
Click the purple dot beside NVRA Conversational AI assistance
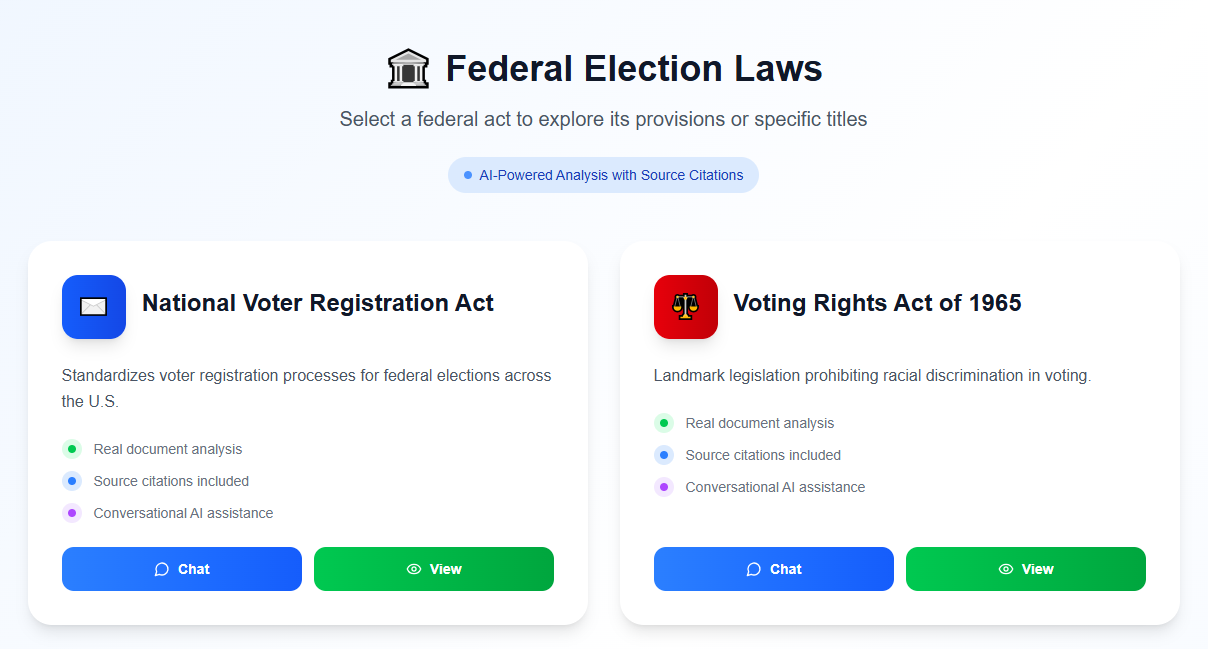coord(72,513)
